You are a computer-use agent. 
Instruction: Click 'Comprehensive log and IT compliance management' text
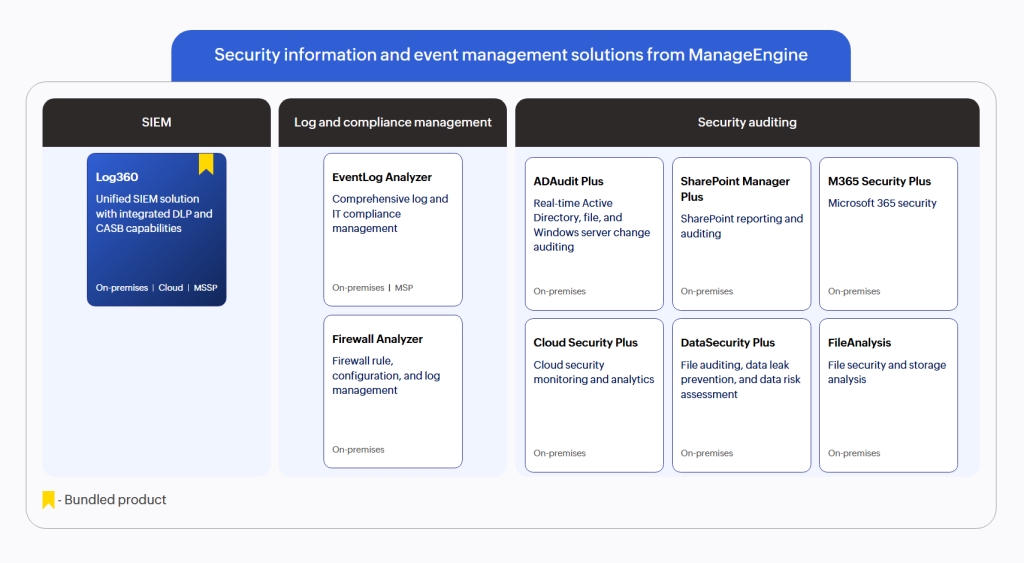click(x=390, y=214)
